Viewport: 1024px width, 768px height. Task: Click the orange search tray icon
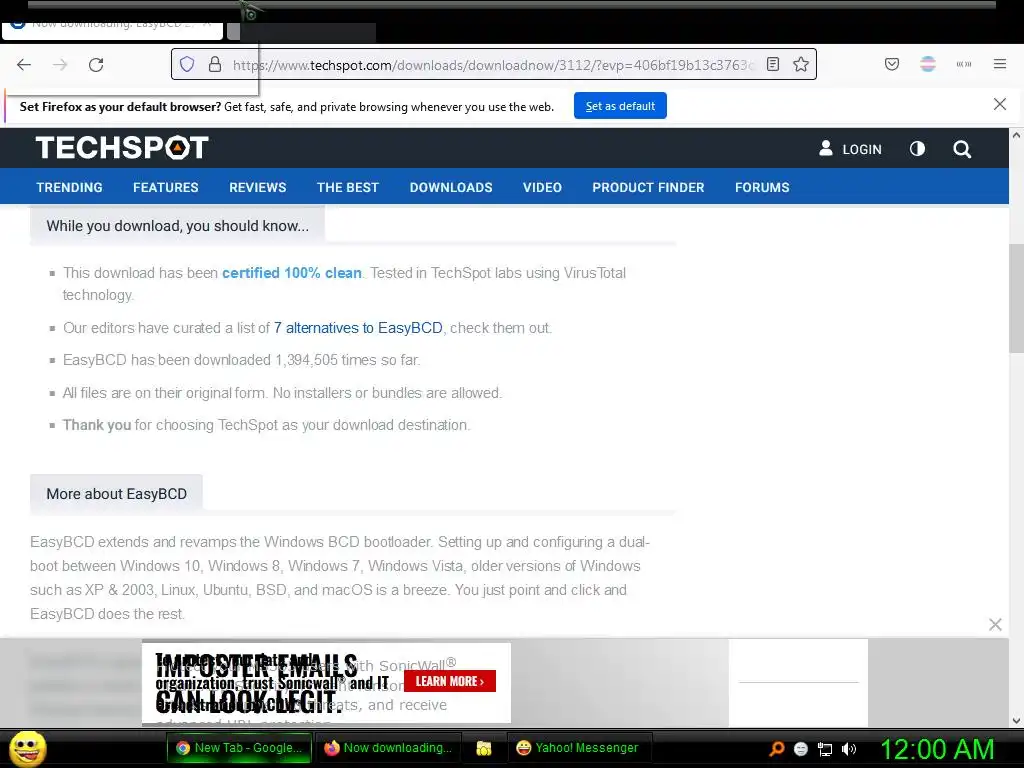pyautogui.click(x=776, y=749)
